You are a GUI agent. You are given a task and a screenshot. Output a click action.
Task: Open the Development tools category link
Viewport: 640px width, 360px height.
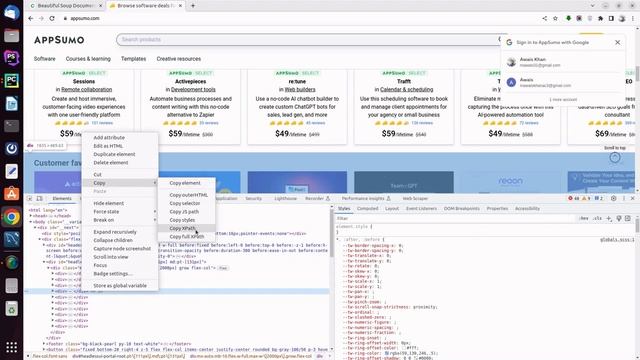pyautogui.click(x=193, y=89)
